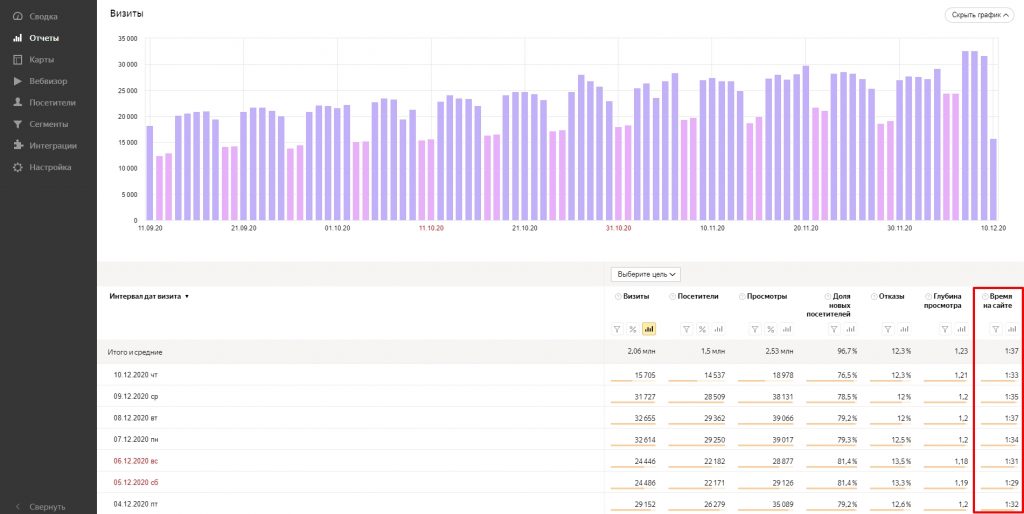Open the Сводка section in sidebar
Screen dimensions: 1024x514
click(43, 17)
